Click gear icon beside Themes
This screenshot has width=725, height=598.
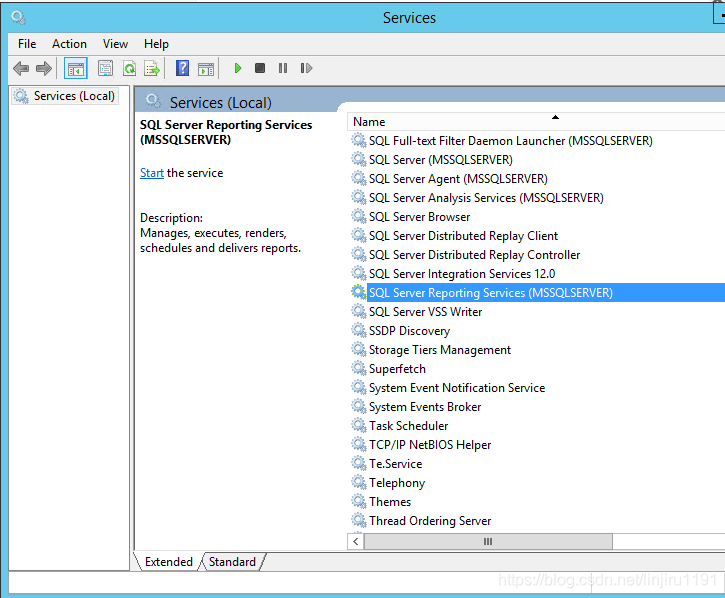click(358, 501)
